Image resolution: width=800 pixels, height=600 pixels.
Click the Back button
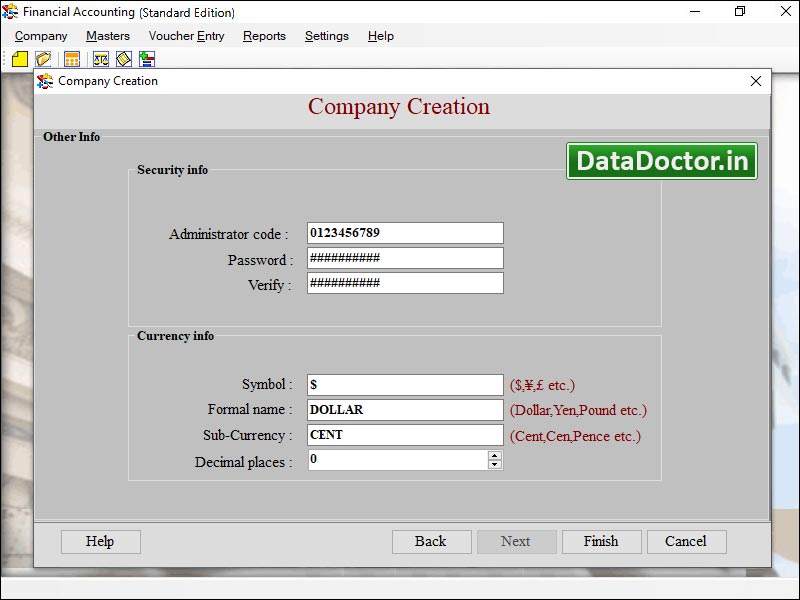click(431, 541)
